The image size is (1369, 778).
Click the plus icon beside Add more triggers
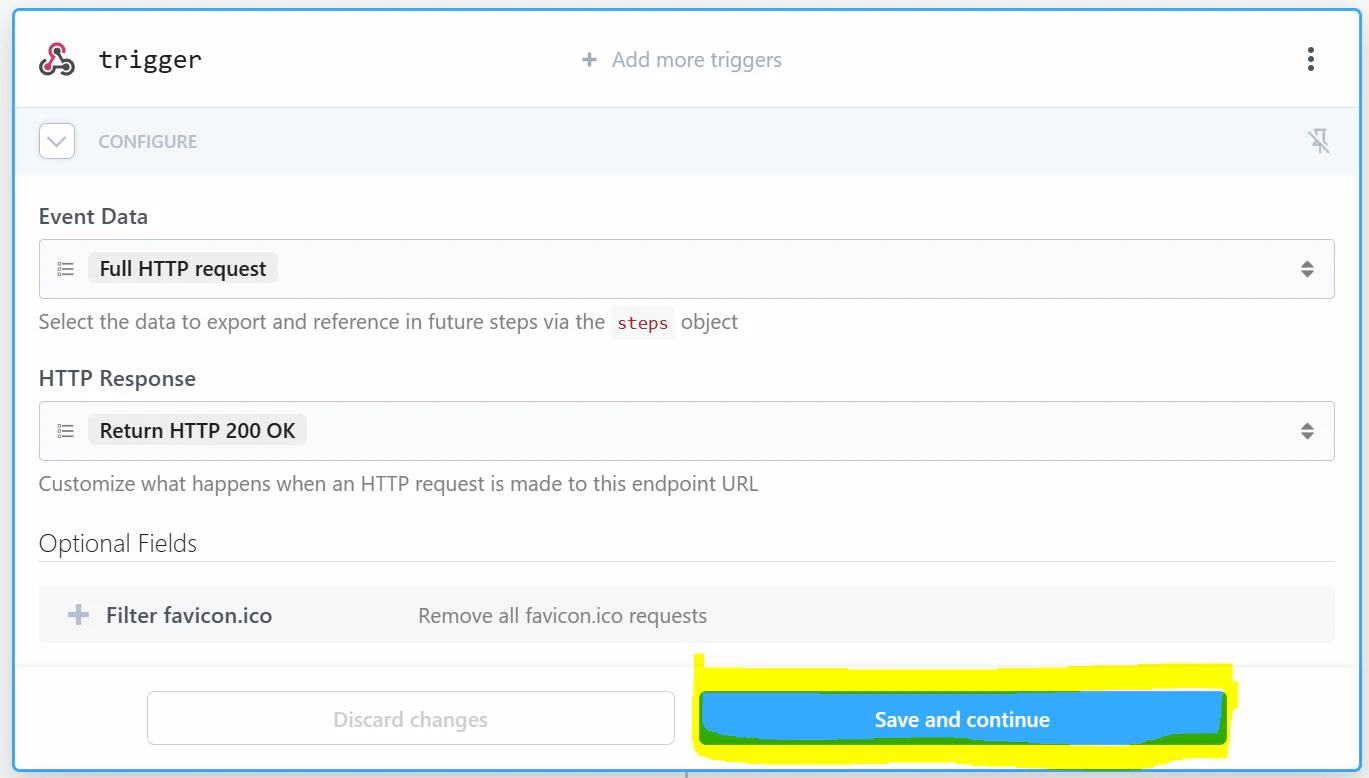tap(589, 60)
